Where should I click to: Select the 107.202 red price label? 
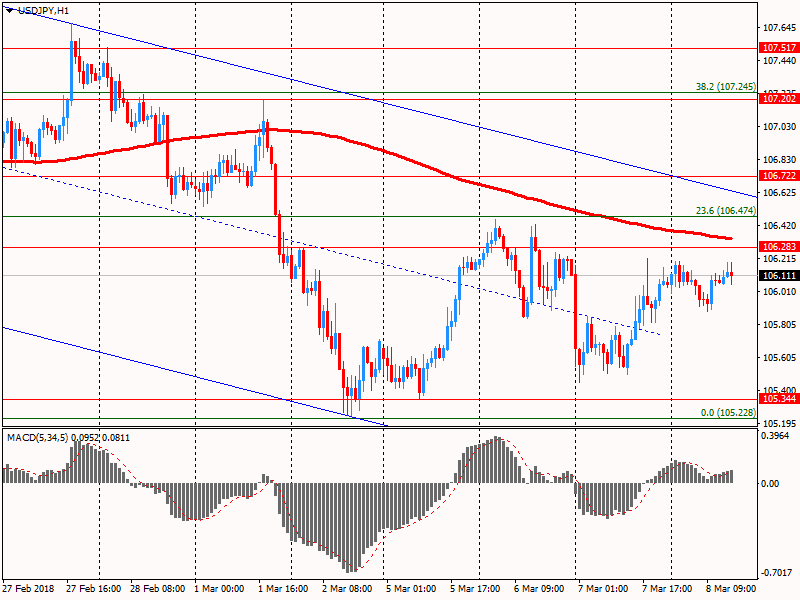pyautogui.click(x=779, y=98)
